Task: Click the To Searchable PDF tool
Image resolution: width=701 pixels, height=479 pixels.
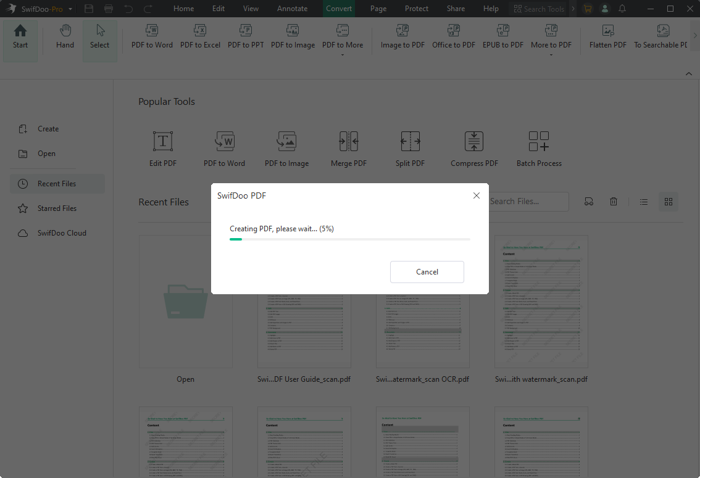Action: click(660, 37)
